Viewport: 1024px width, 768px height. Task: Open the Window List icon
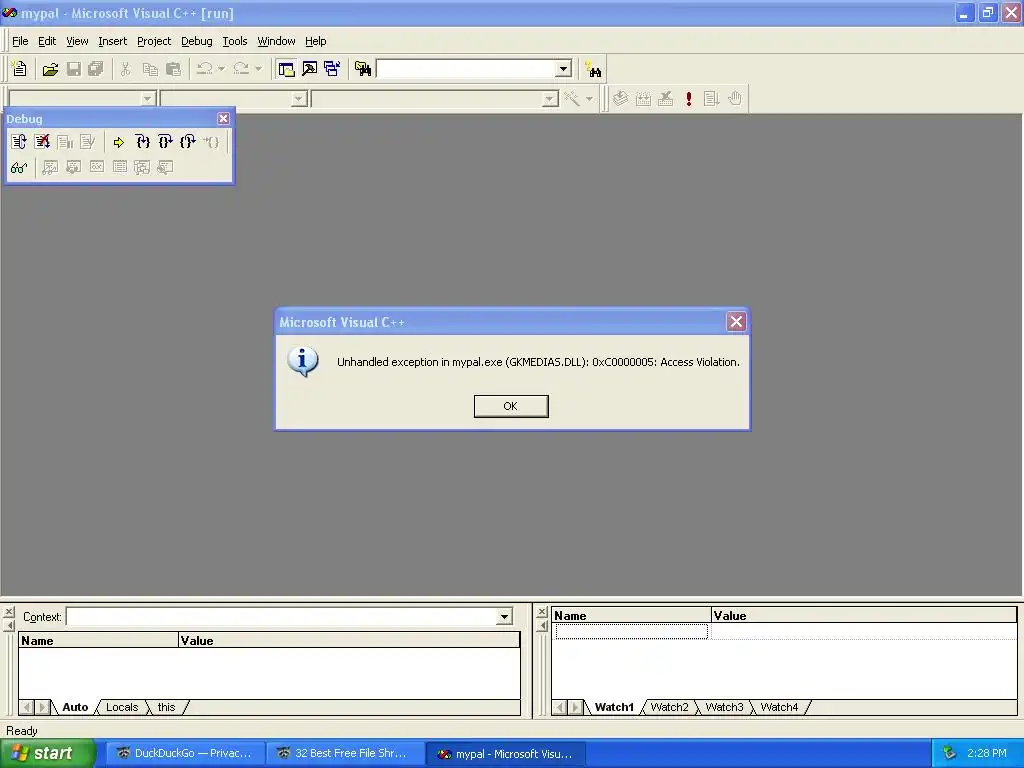tap(332, 69)
